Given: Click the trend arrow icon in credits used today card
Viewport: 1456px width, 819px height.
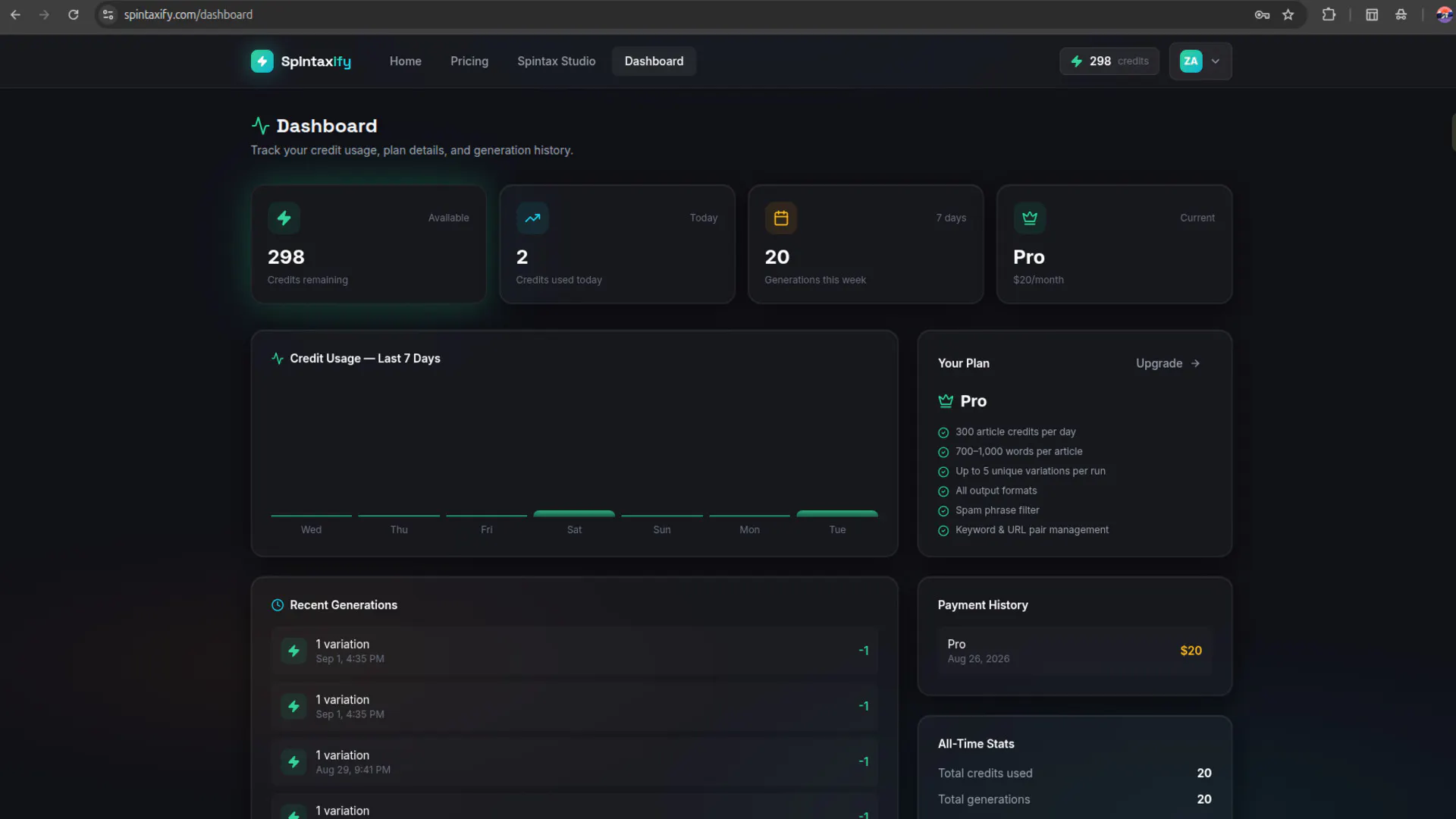Looking at the screenshot, I should (532, 218).
